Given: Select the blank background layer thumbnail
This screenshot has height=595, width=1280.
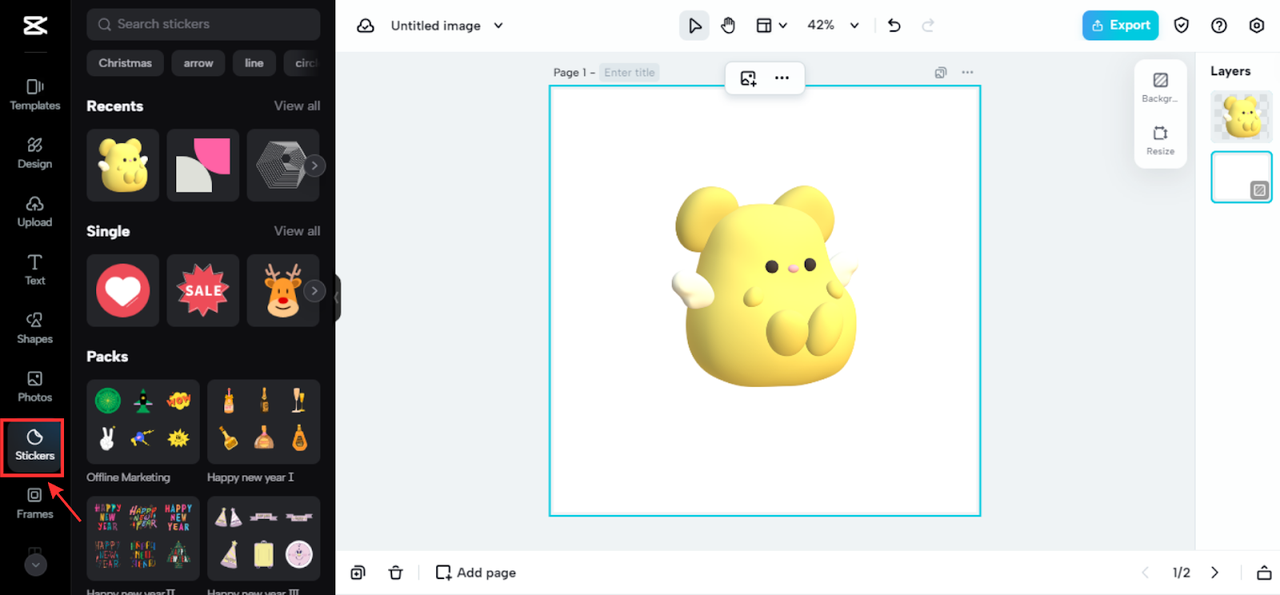Looking at the screenshot, I should click(x=1241, y=177).
